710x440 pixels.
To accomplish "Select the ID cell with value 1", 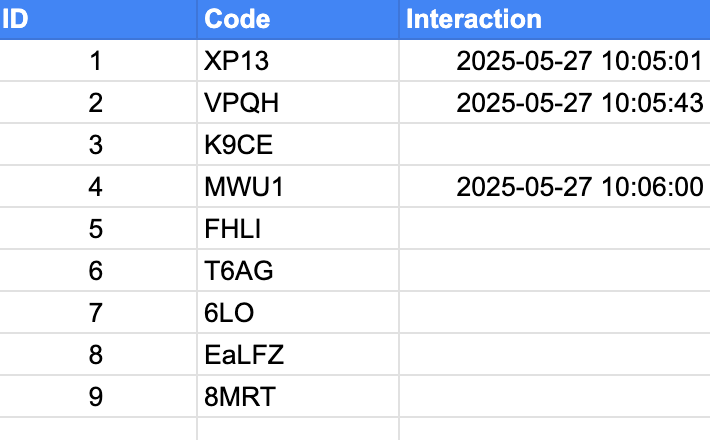I will coord(98,61).
